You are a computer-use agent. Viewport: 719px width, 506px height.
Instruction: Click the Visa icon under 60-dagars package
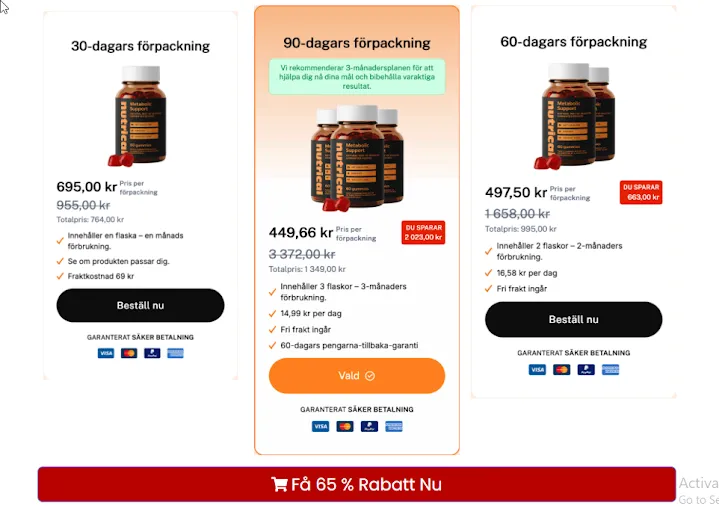[x=537, y=370]
